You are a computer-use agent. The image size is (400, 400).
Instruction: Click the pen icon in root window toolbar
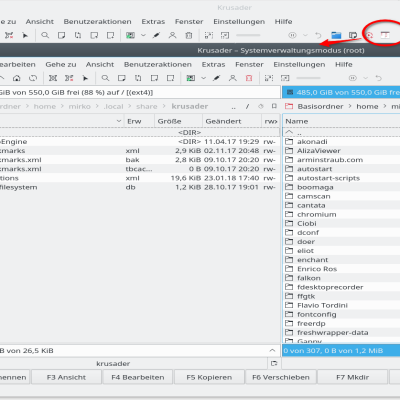coord(217,78)
